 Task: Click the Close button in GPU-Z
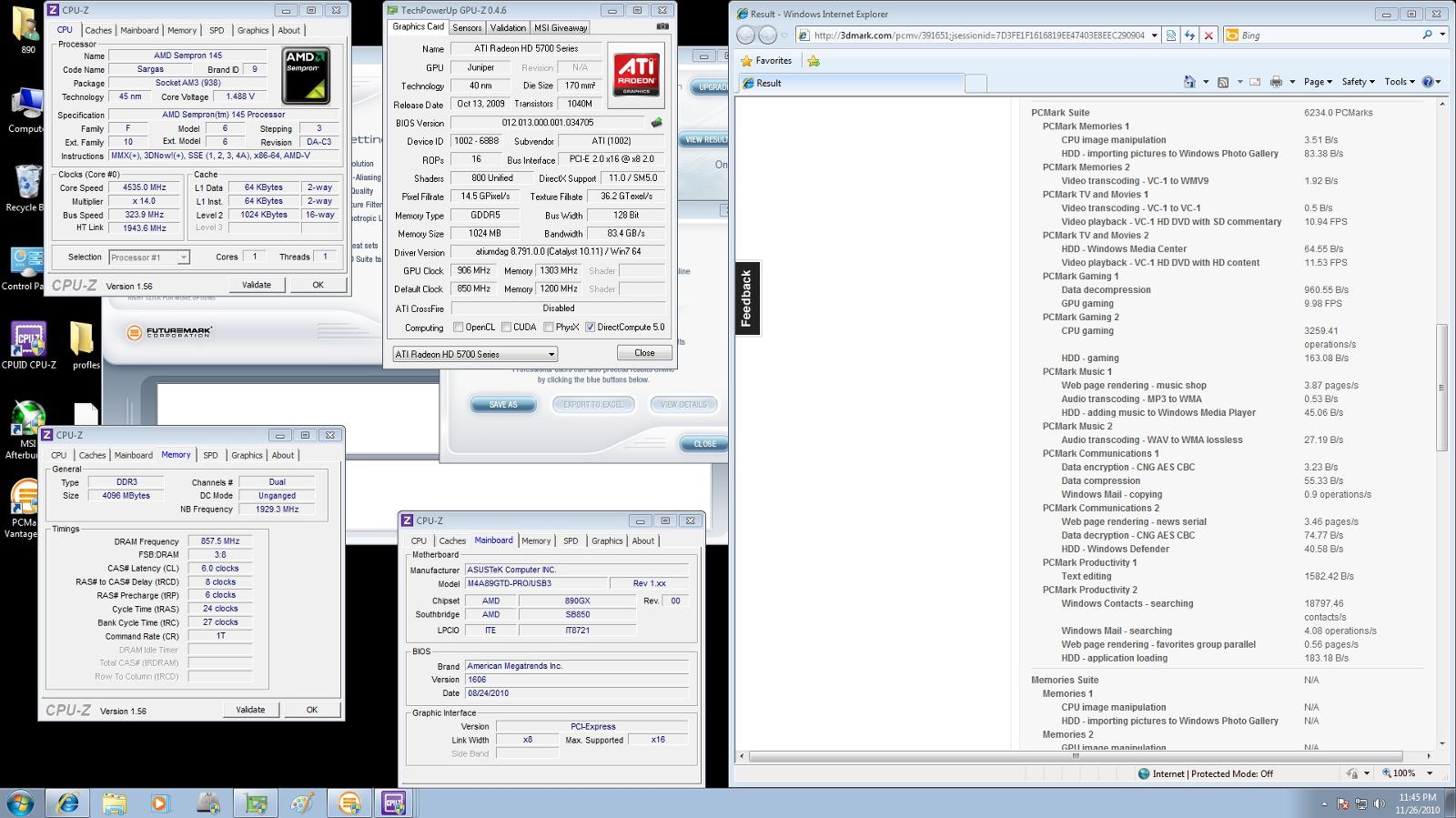[644, 353]
